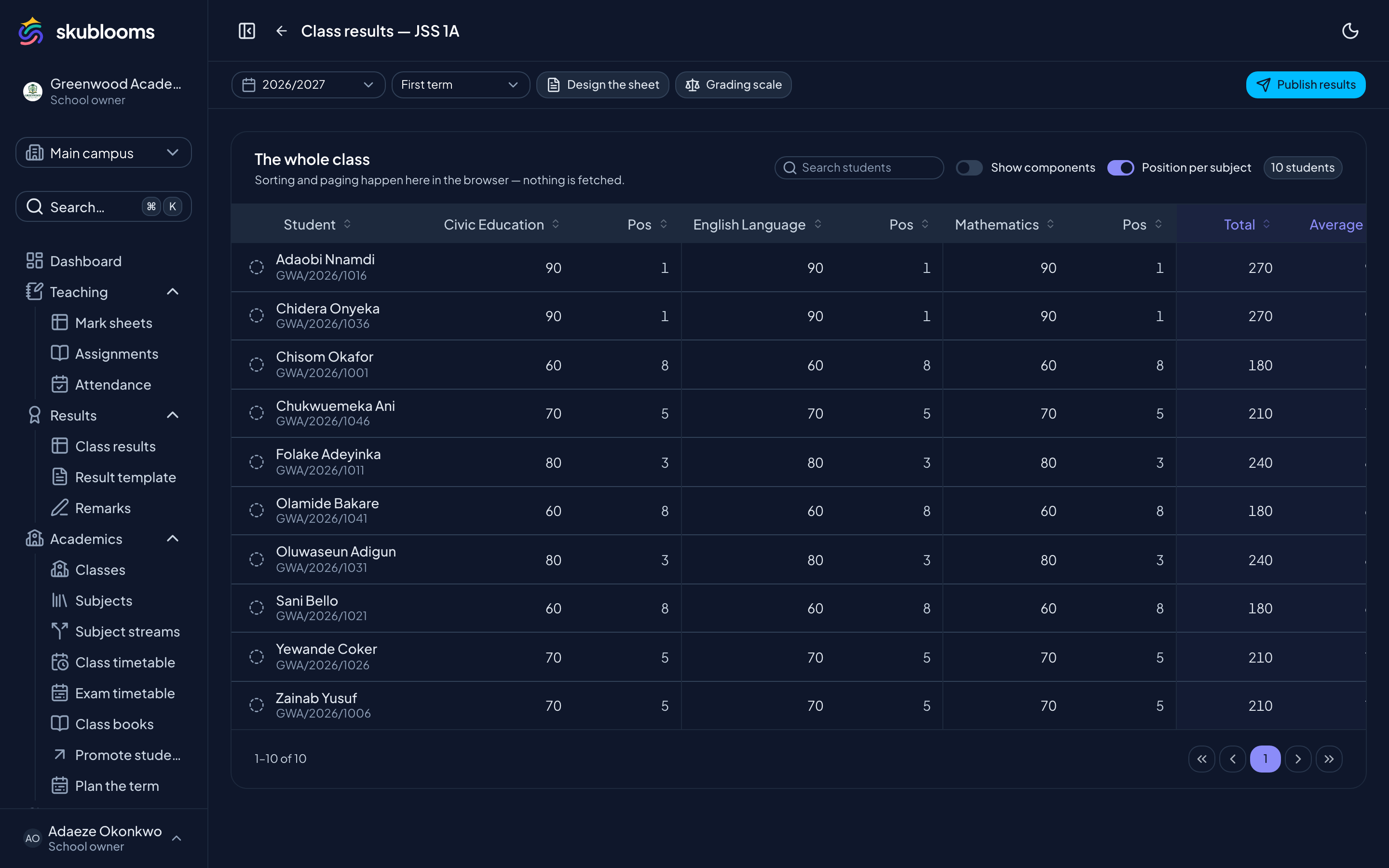Open the First term dropdown
The width and height of the screenshot is (1389, 868).
(x=460, y=85)
